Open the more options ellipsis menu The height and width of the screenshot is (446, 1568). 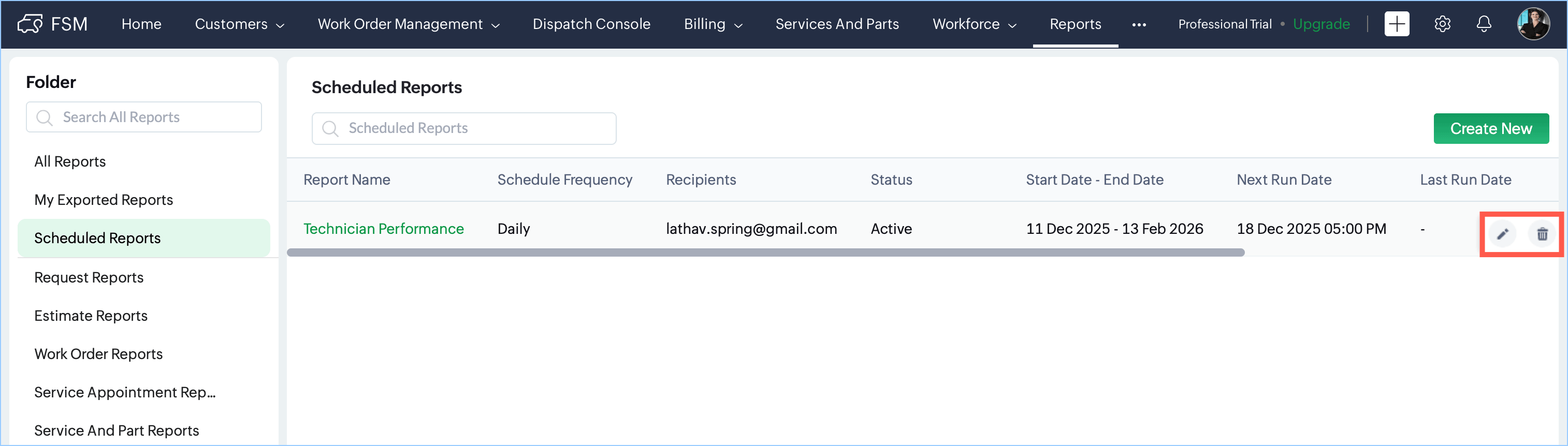click(x=1139, y=25)
